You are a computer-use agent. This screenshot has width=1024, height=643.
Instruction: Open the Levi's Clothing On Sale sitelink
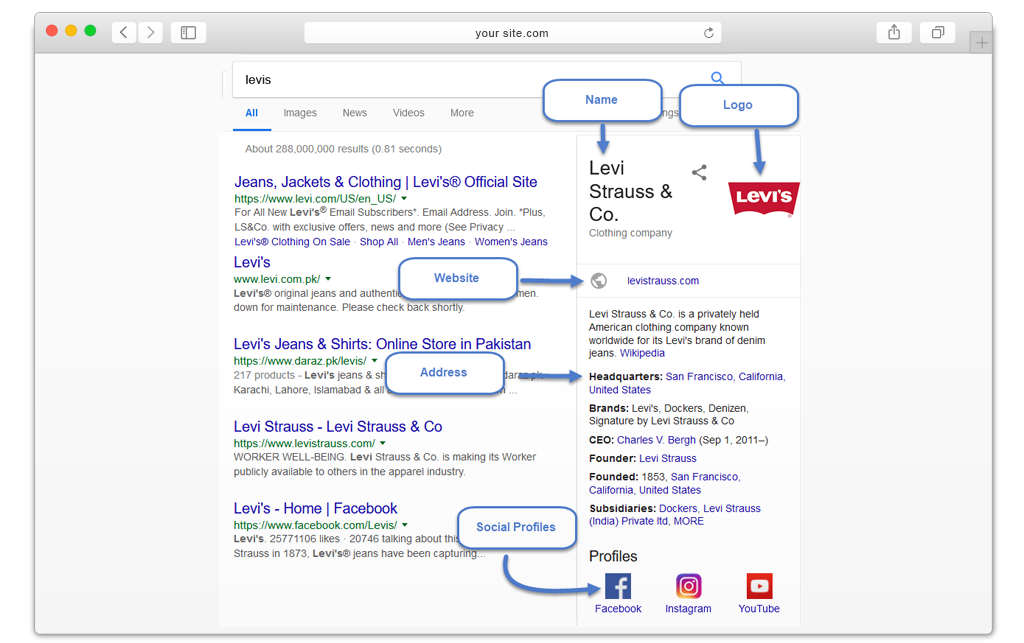coord(292,242)
